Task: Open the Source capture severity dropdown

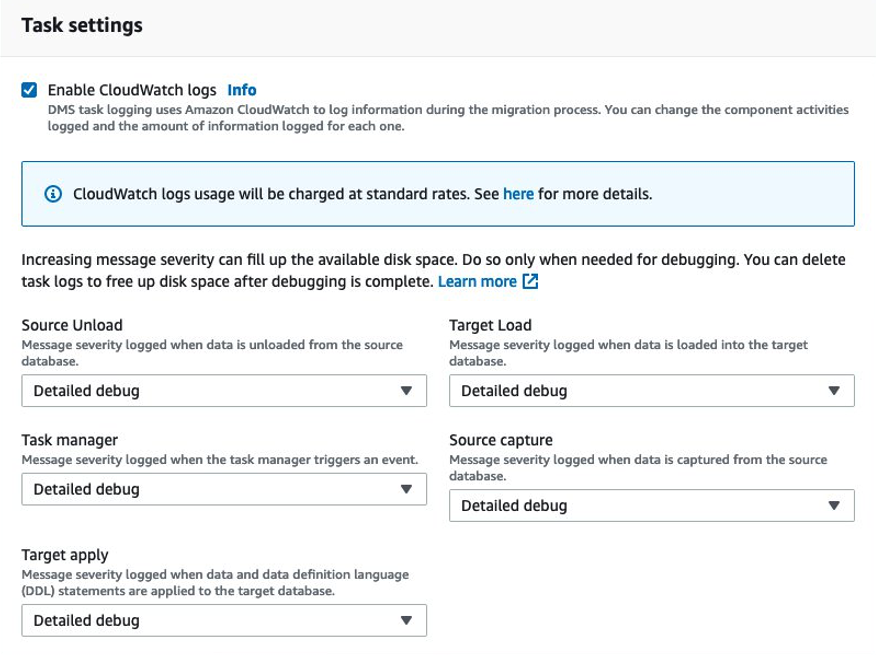Action: 638,506
